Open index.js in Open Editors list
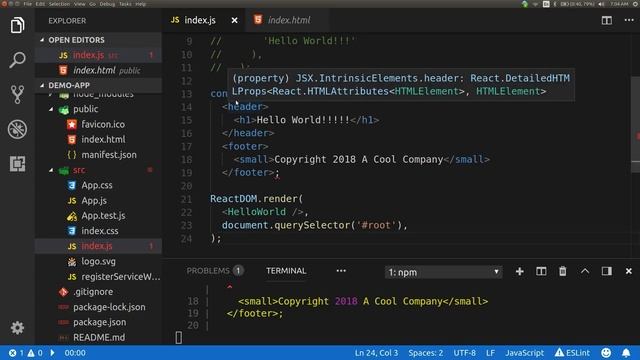The width and height of the screenshot is (640, 360). tap(98, 55)
